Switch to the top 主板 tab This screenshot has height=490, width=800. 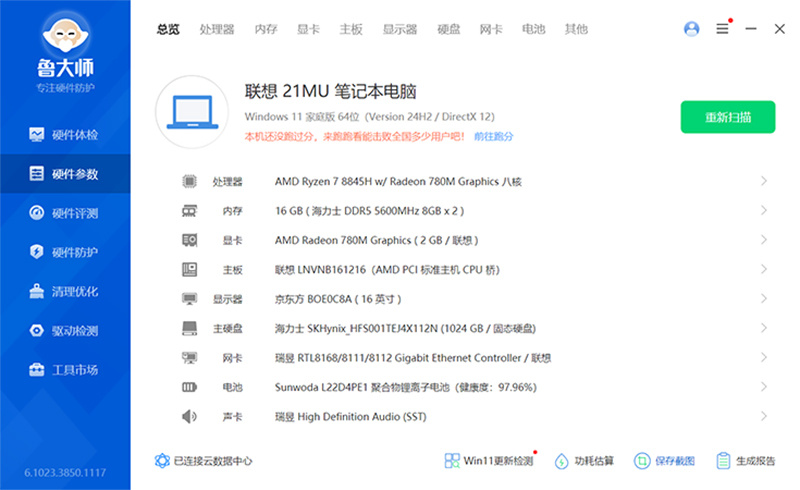click(351, 29)
